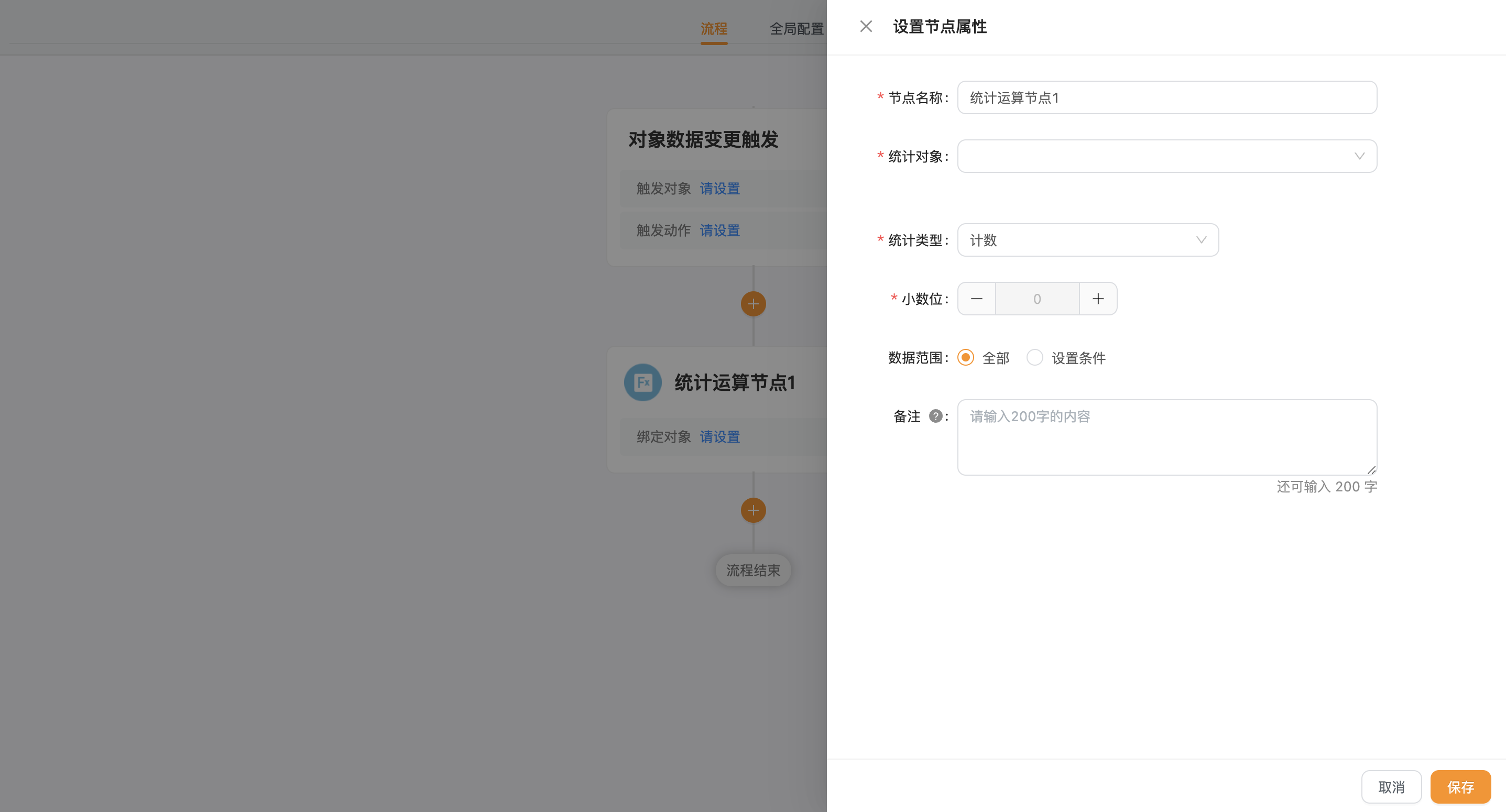This screenshot has height=812, width=1506.
Task: Focus the 节点名称 input field
Action: click(x=1167, y=97)
